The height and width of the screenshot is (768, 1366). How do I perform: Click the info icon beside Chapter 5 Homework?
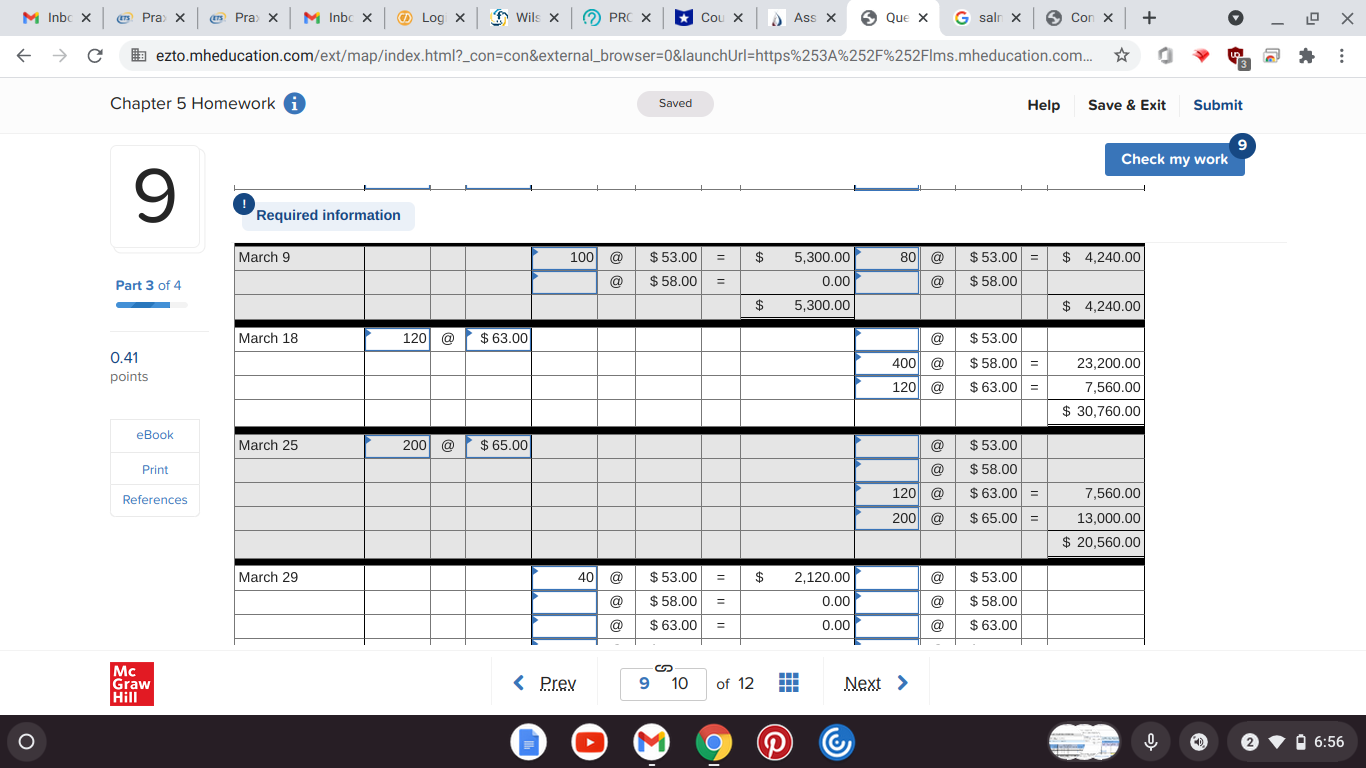tap(295, 104)
